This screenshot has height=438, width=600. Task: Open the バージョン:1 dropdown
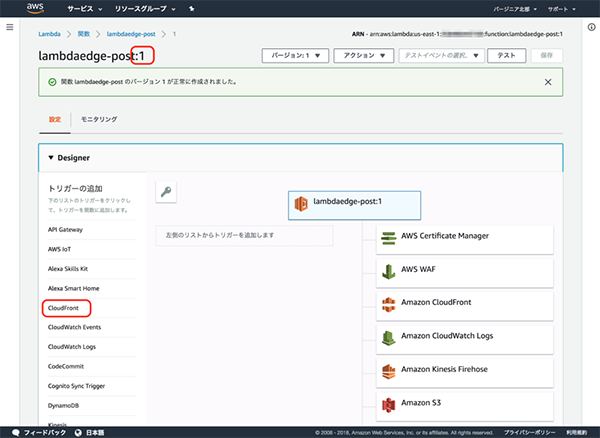(295, 55)
